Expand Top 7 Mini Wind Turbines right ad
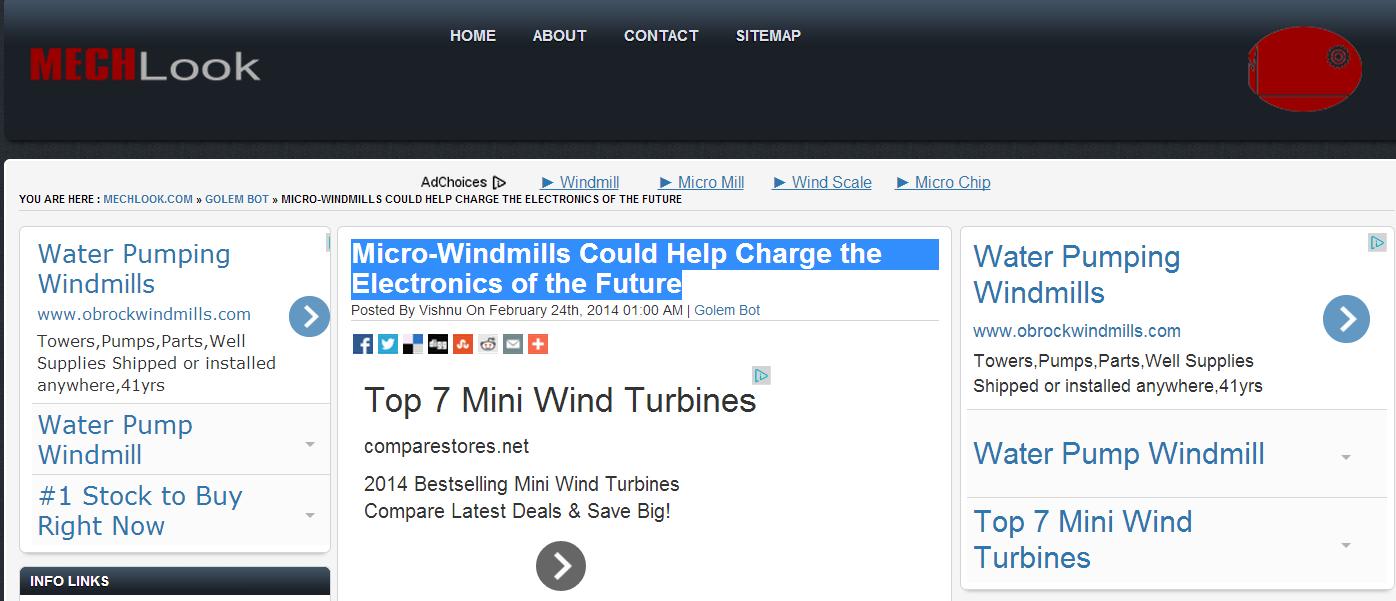 (1346, 545)
